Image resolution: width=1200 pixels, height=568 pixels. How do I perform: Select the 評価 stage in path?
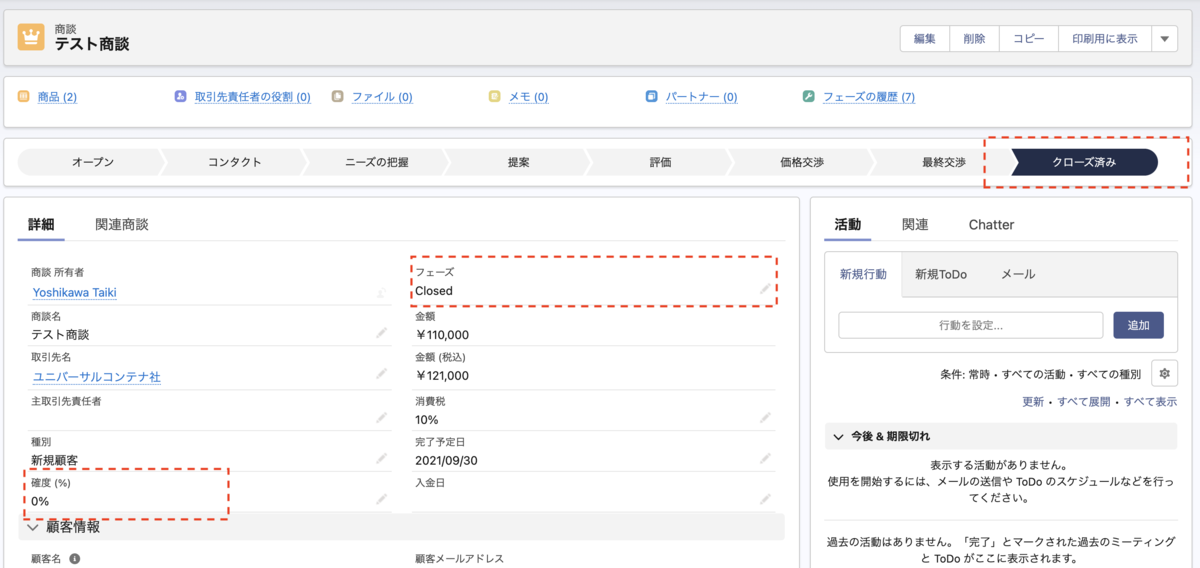[660, 162]
